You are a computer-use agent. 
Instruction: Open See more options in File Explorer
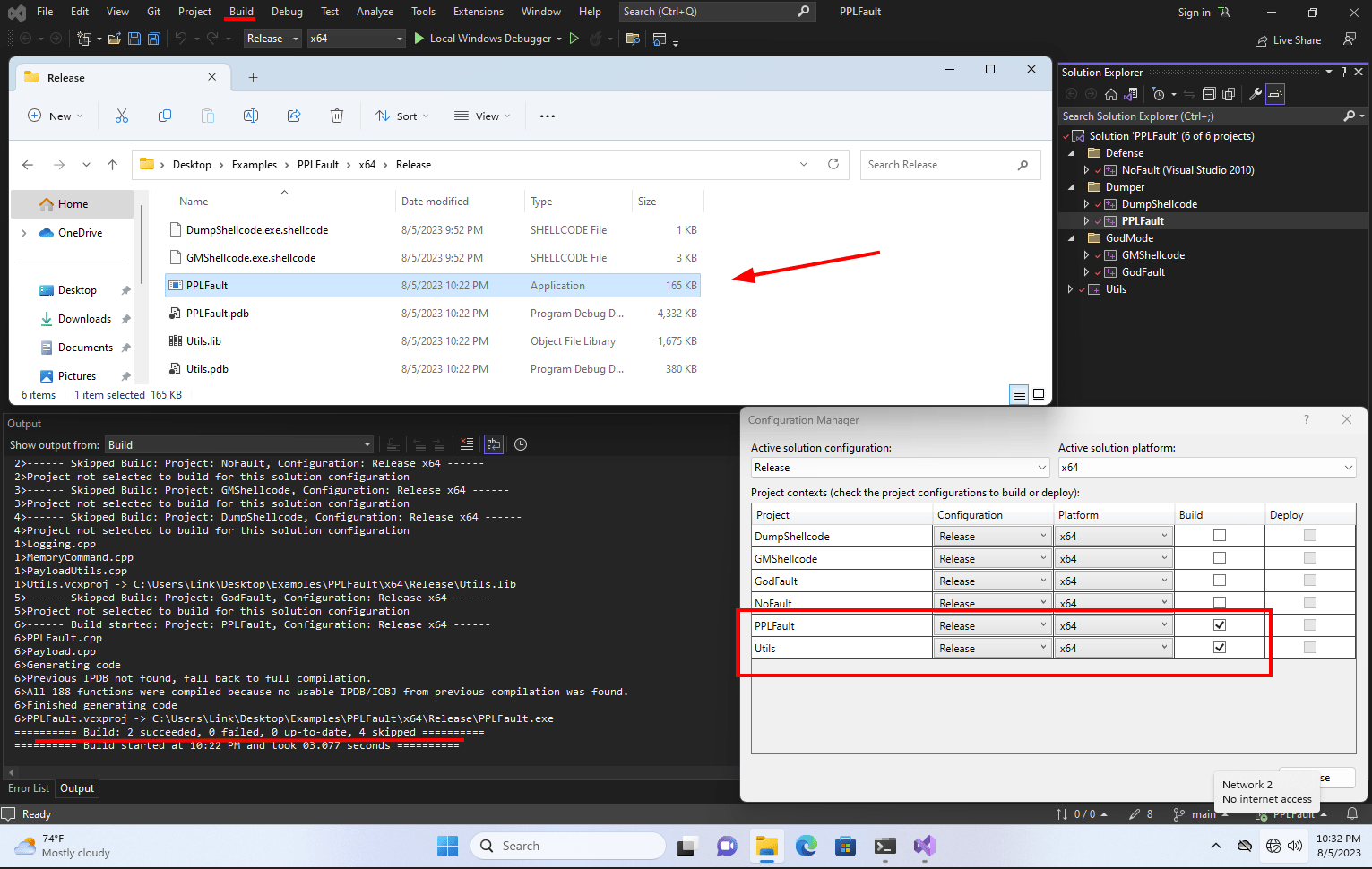pyautogui.click(x=548, y=116)
